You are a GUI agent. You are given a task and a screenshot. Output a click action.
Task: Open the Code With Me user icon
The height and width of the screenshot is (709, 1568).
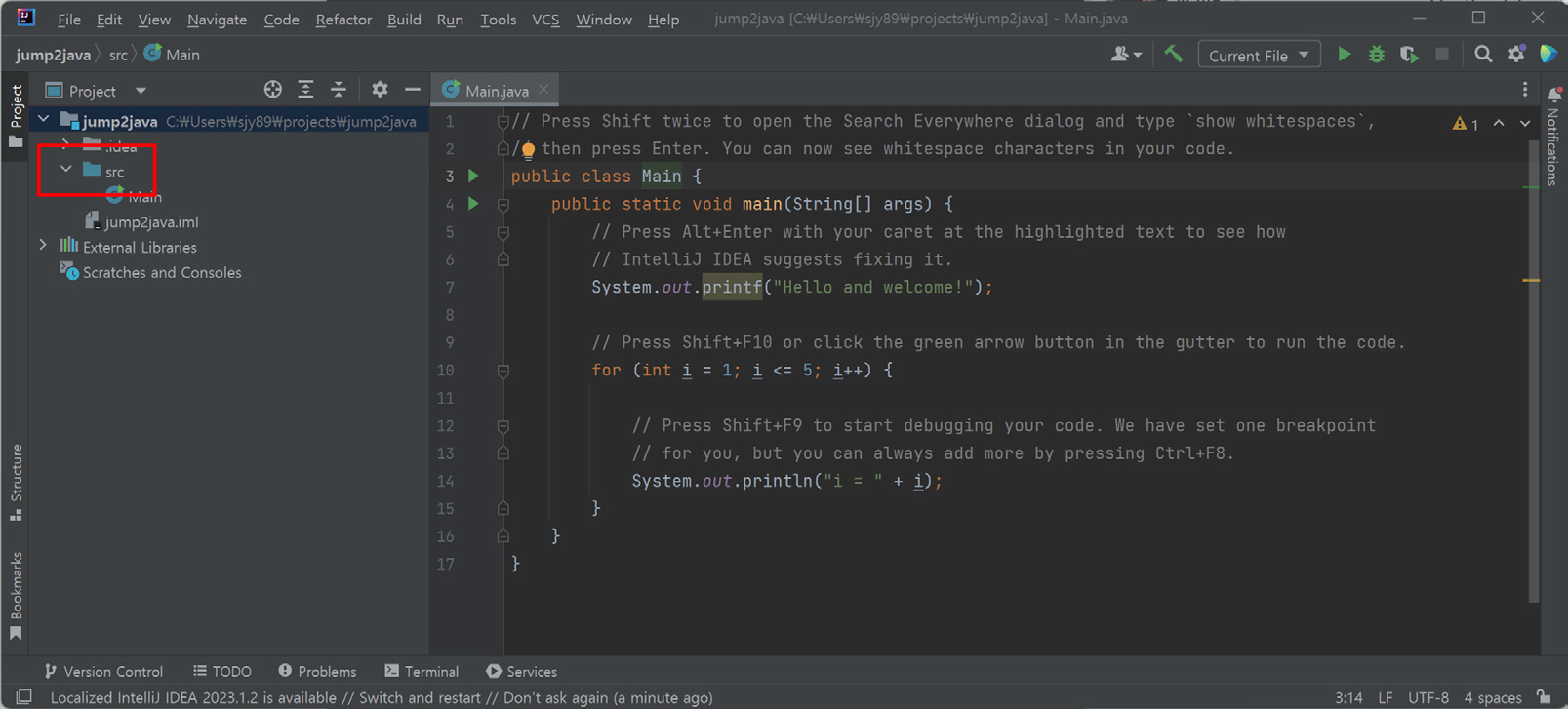click(1125, 55)
